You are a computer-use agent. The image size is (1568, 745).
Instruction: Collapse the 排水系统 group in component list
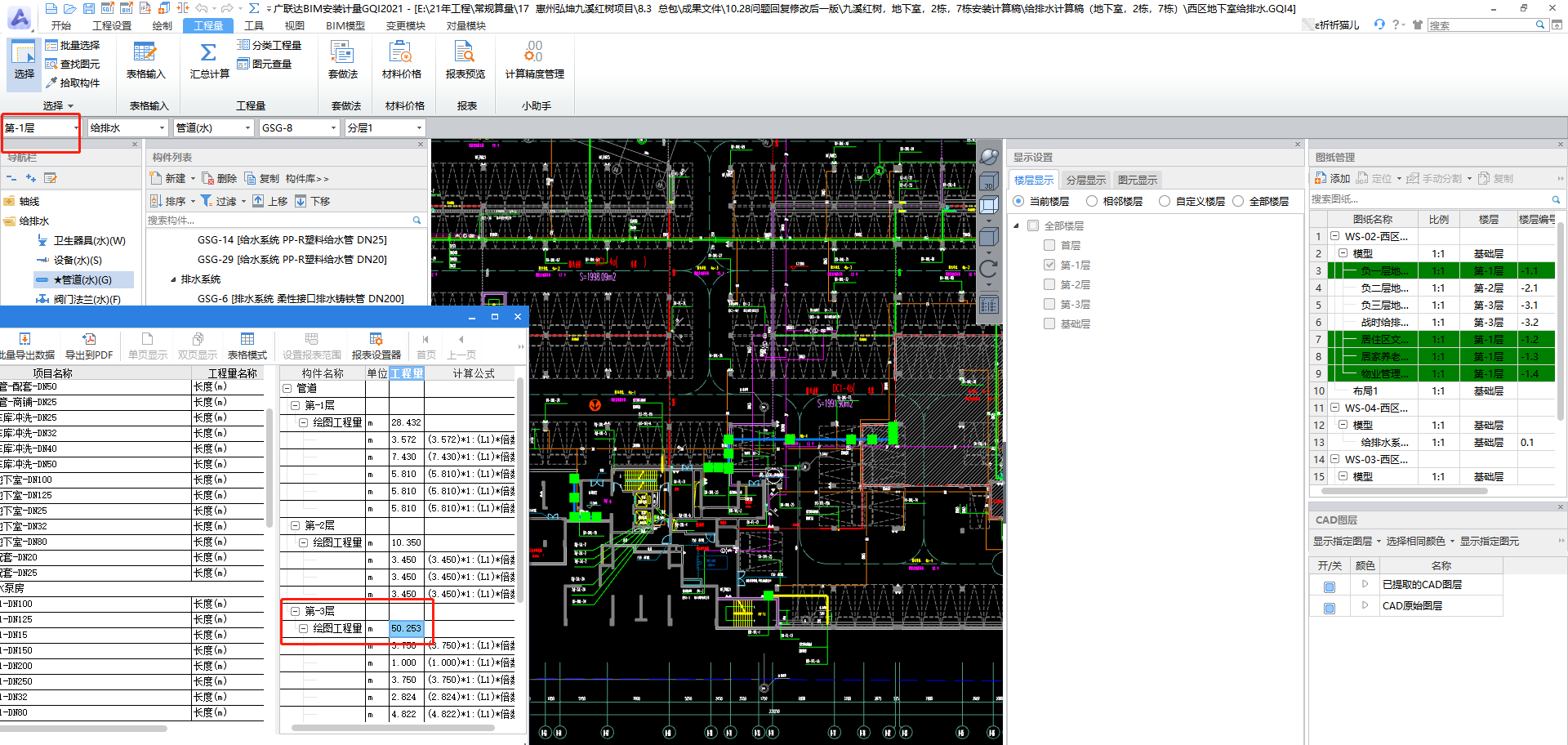[x=173, y=279]
